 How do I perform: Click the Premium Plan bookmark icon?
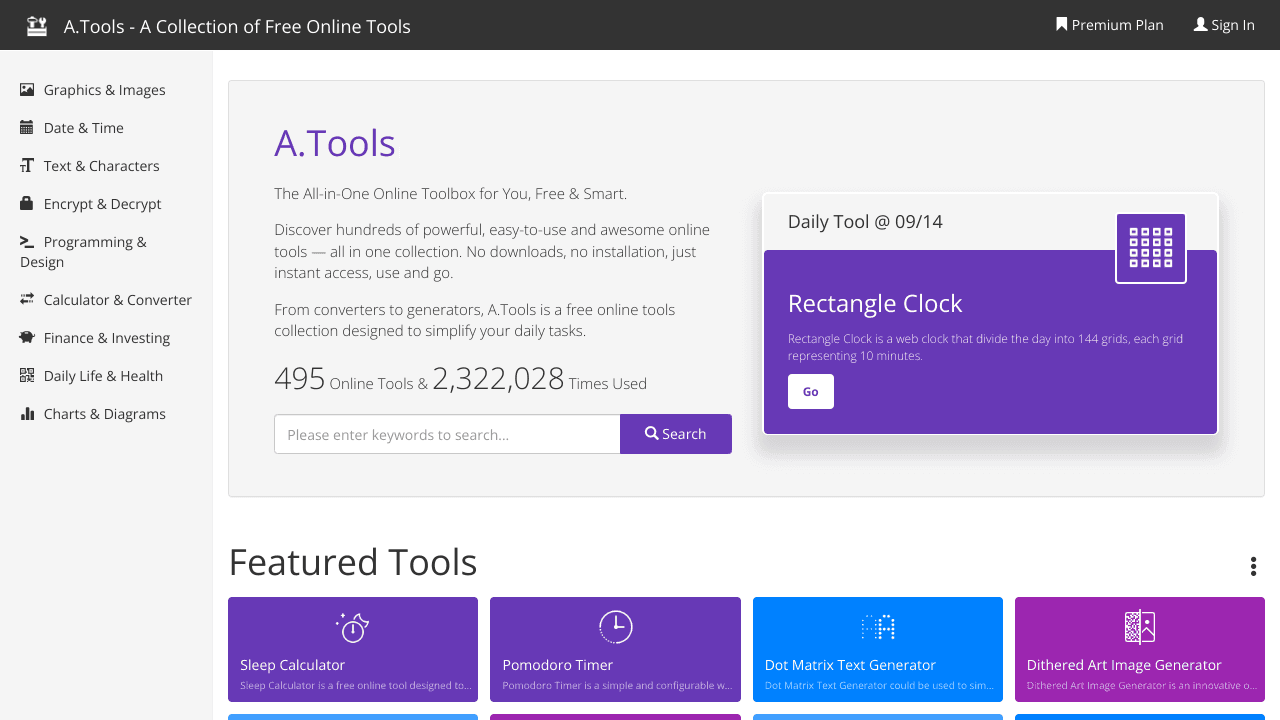(x=1061, y=24)
